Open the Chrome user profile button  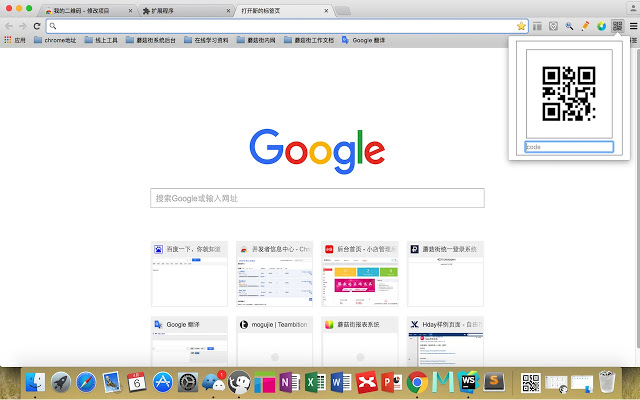[633, 8]
